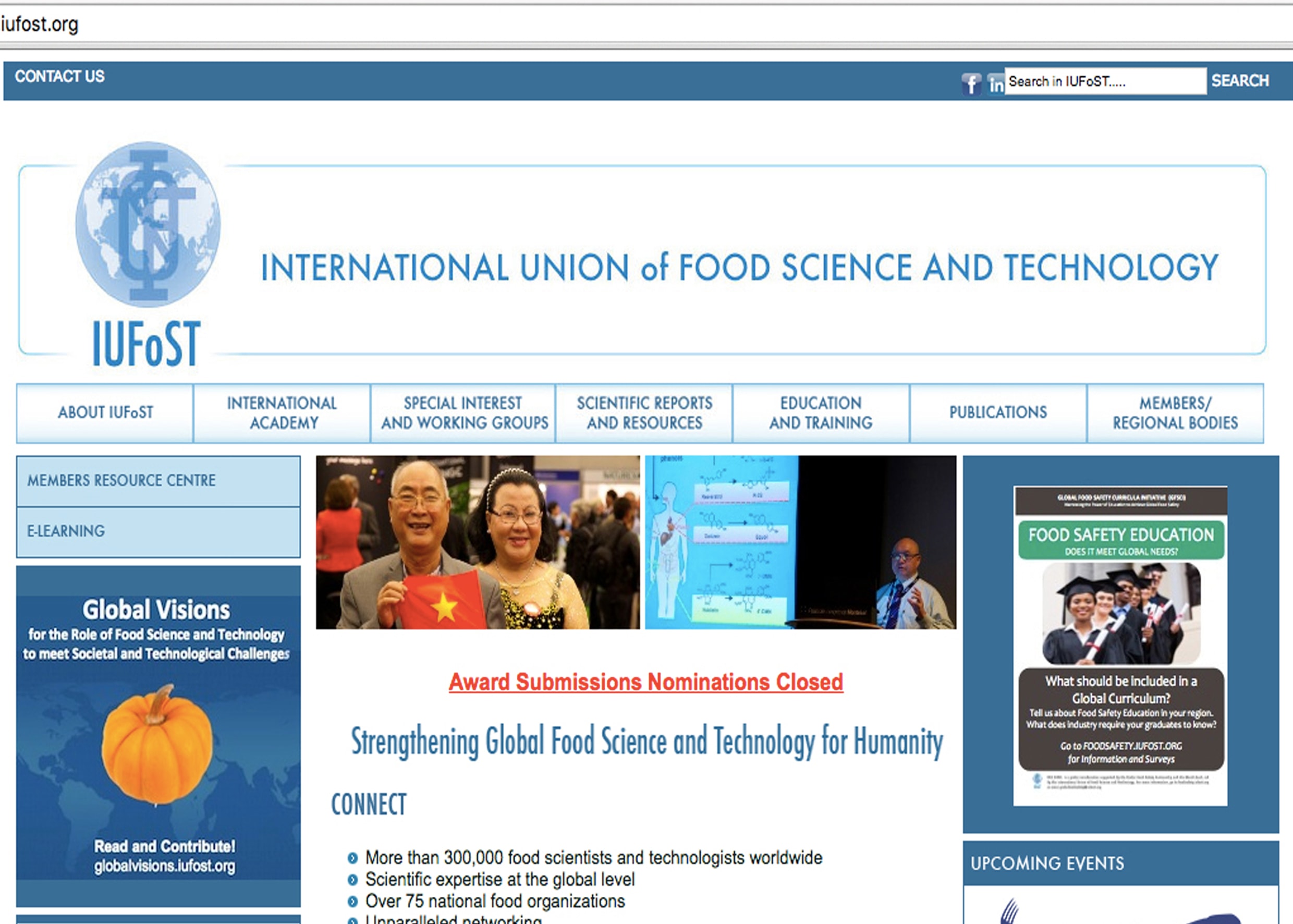Open the Publications menu
The image size is (1293, 924).
[998, 413]
